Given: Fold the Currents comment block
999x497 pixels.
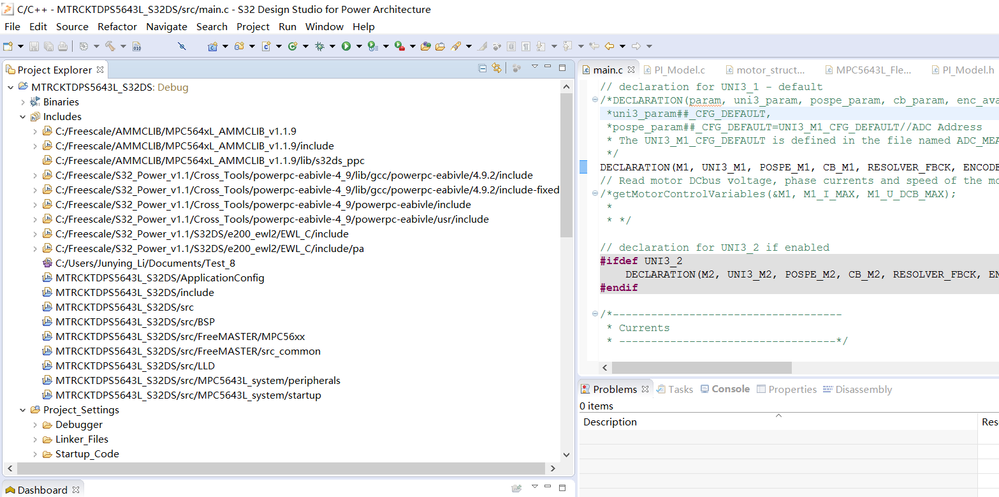Looking at the screenshot, I should (595, 314).
